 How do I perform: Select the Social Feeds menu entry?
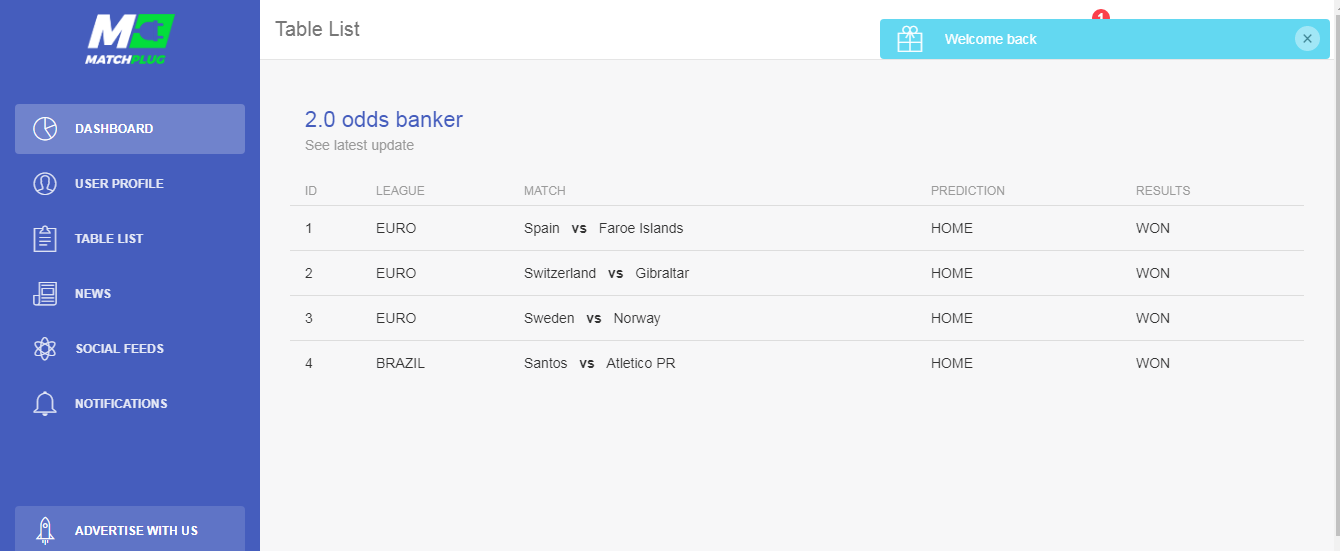(x=119, y=349)
